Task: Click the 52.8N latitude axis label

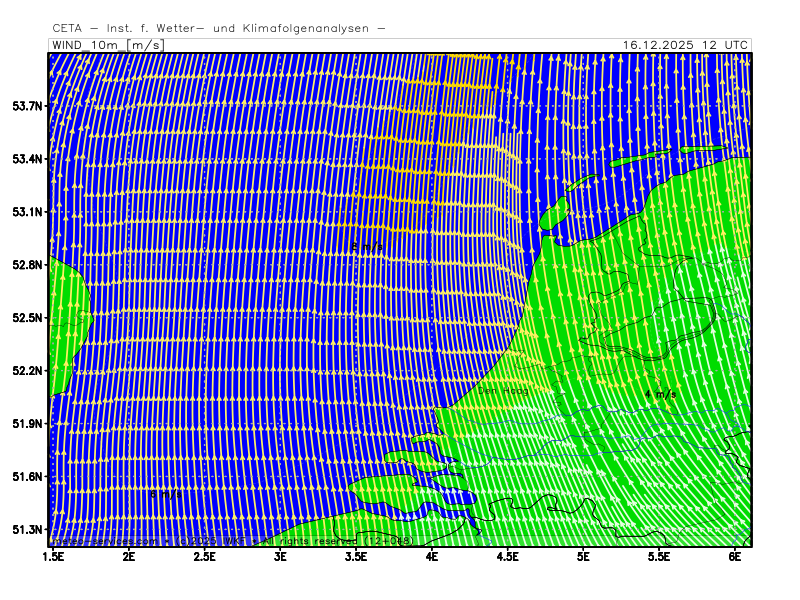Action: (27, 265)
